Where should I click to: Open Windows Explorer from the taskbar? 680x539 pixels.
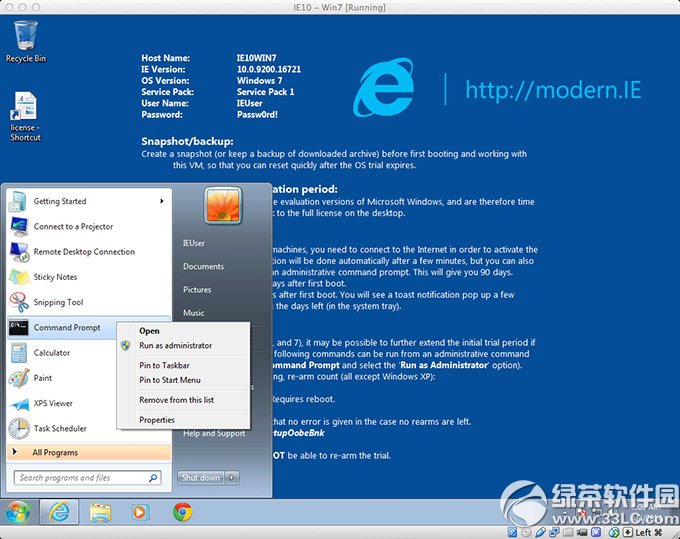[x=100, y=513]
